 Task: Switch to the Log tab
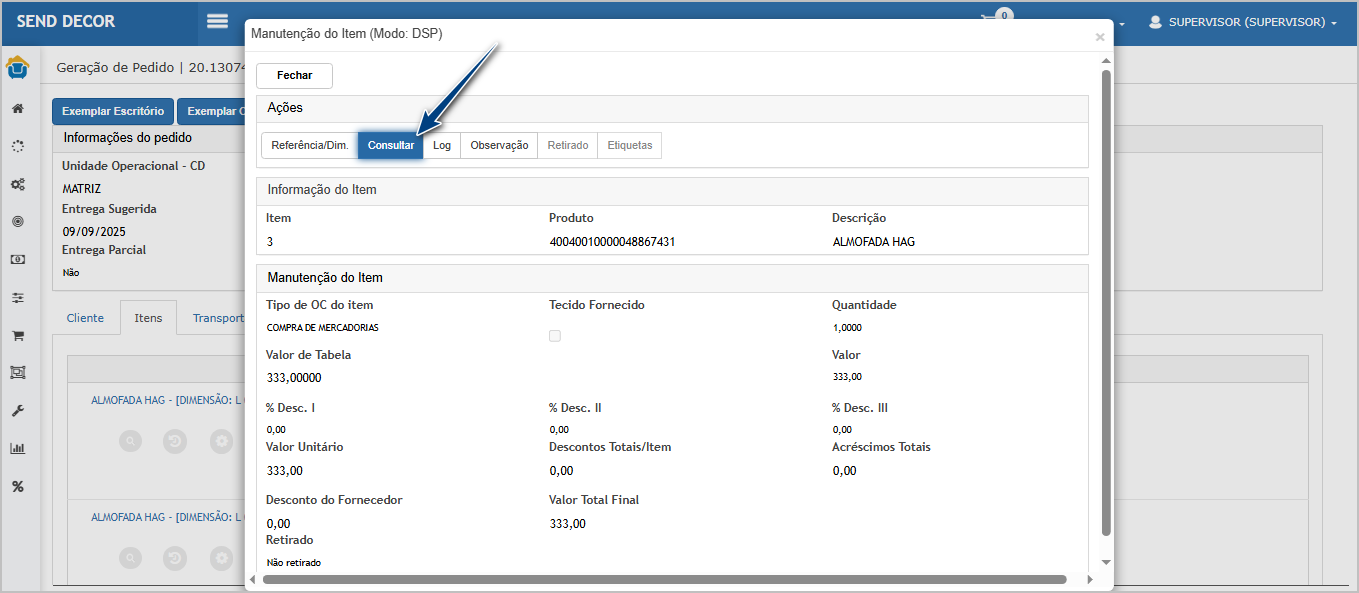coord(442,146)
